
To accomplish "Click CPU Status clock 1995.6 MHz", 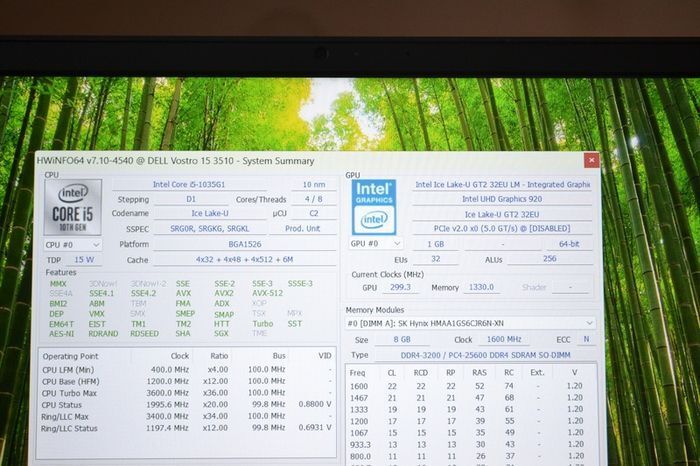I will [x=167, y=404].
